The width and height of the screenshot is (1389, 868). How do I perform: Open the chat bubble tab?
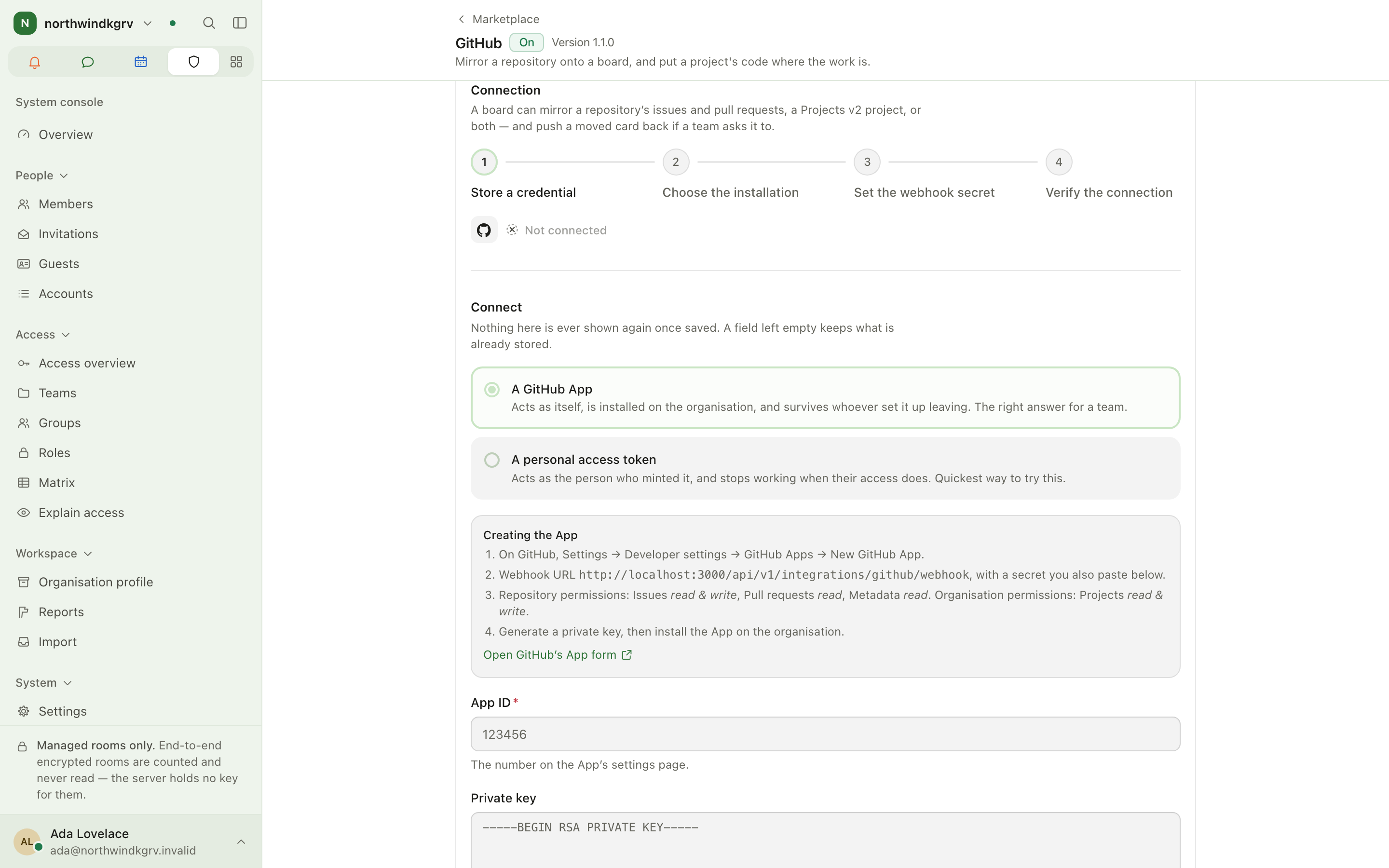click(87, 62)
